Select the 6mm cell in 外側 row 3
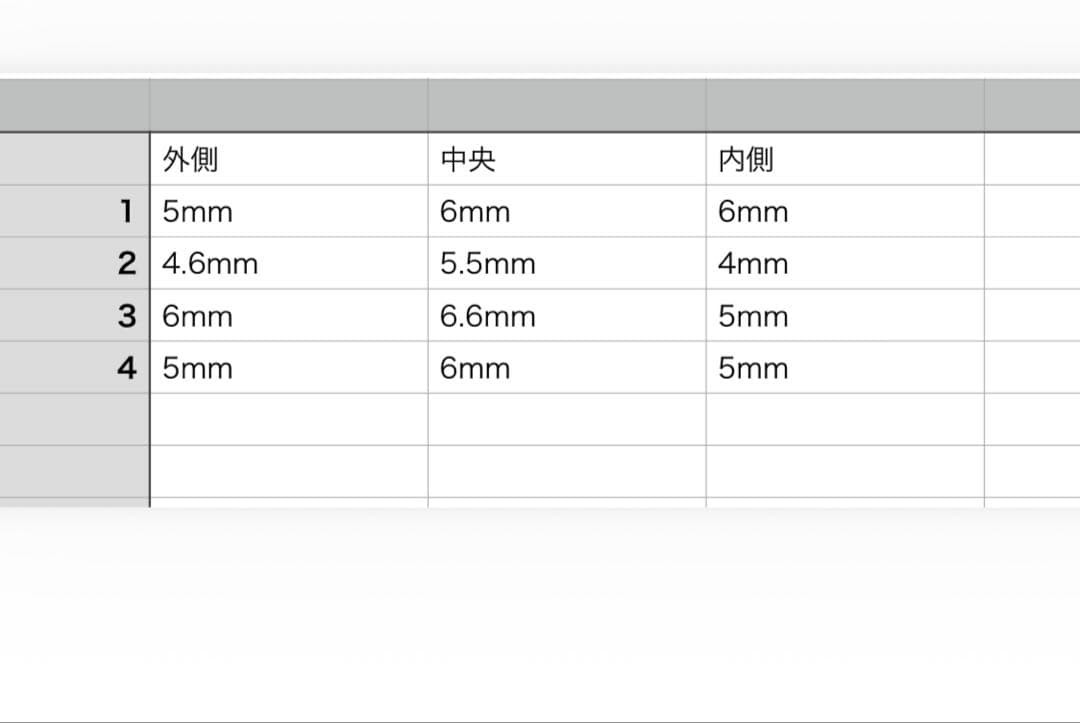This screenshot has width=1080, height=723. click(287, 315)
